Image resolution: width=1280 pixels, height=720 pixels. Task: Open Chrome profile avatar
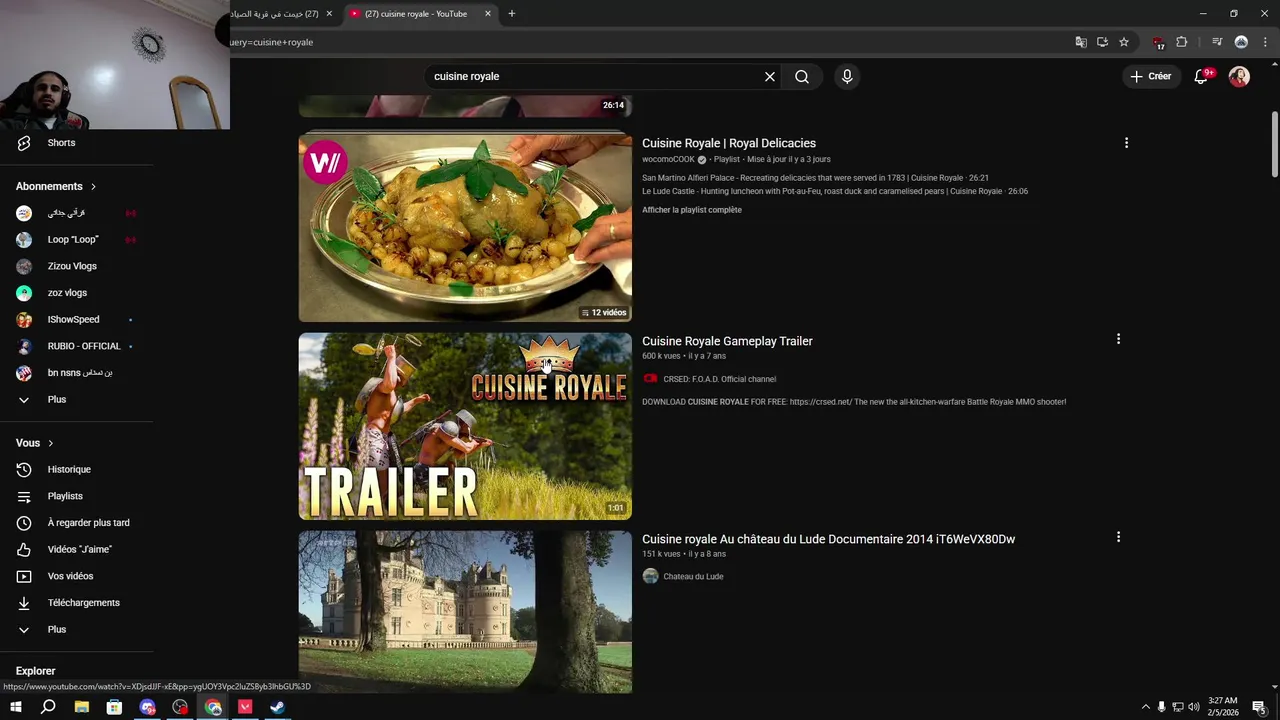(1241, 42)
